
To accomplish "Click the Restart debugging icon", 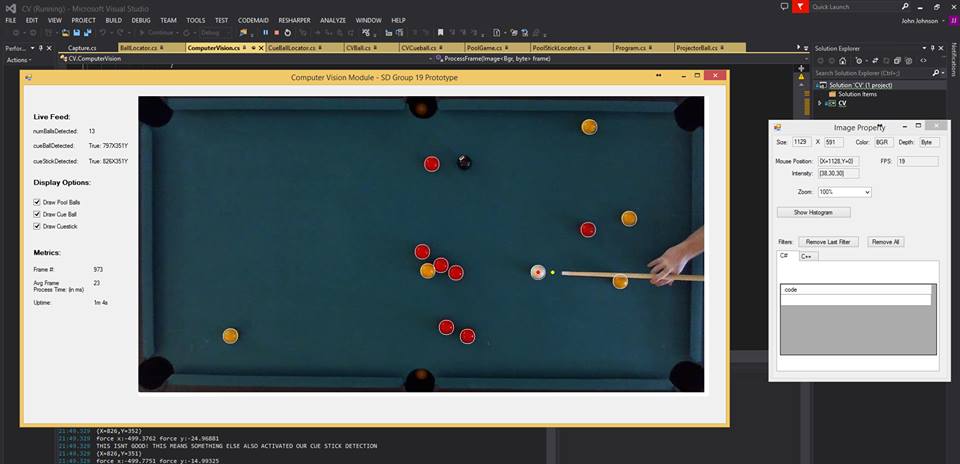I will click(x=287, y=33).
